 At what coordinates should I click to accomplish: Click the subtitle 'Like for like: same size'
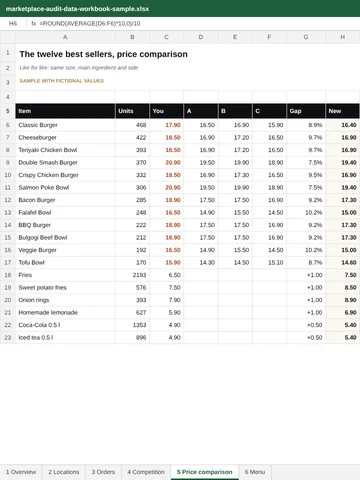79,68
